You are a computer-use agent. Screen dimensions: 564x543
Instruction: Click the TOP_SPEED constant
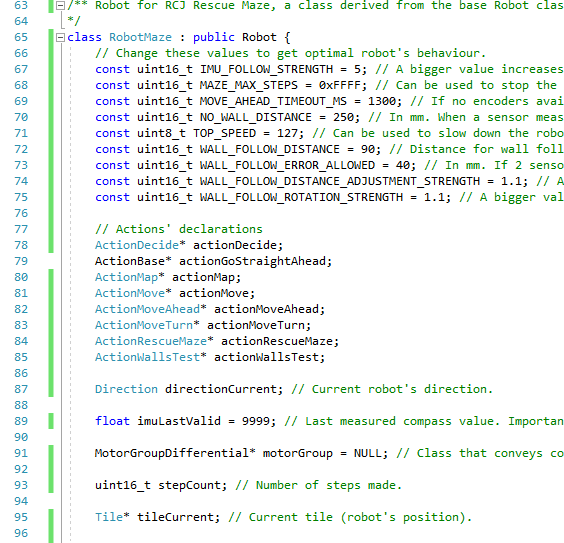pyautogui.click(x=224, y=133)
